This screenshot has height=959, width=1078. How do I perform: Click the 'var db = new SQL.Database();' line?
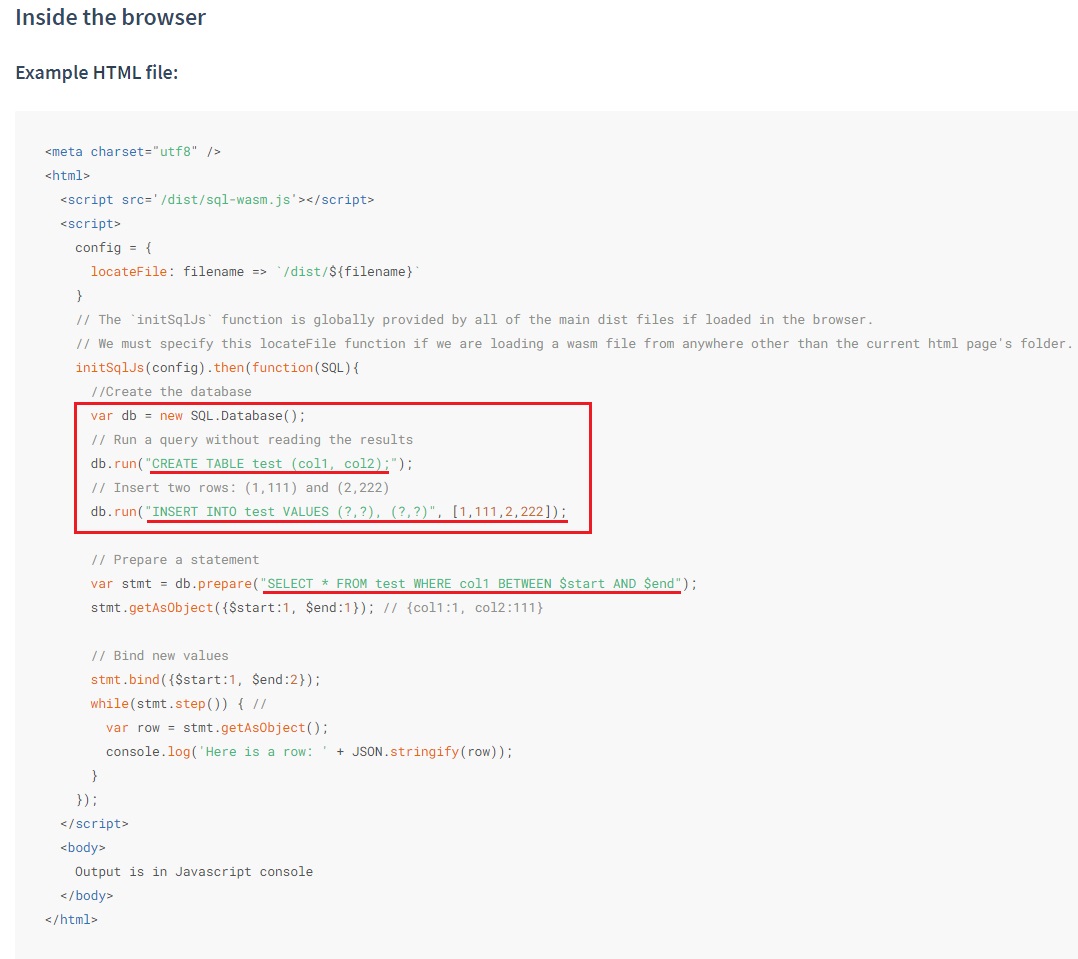198,416
